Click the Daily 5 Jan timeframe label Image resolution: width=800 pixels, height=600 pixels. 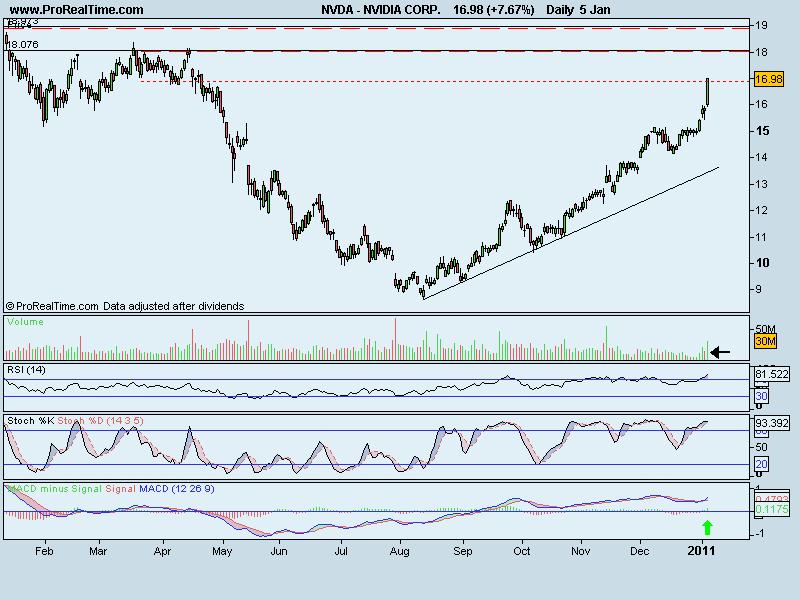(578, 10)
